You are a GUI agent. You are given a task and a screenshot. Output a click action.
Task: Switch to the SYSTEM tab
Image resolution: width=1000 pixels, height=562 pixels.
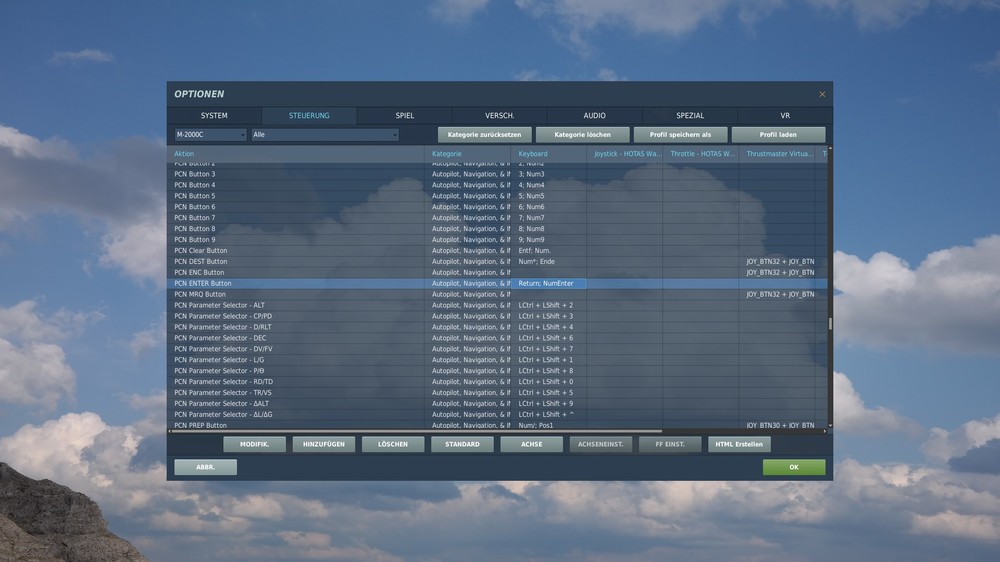214,115
